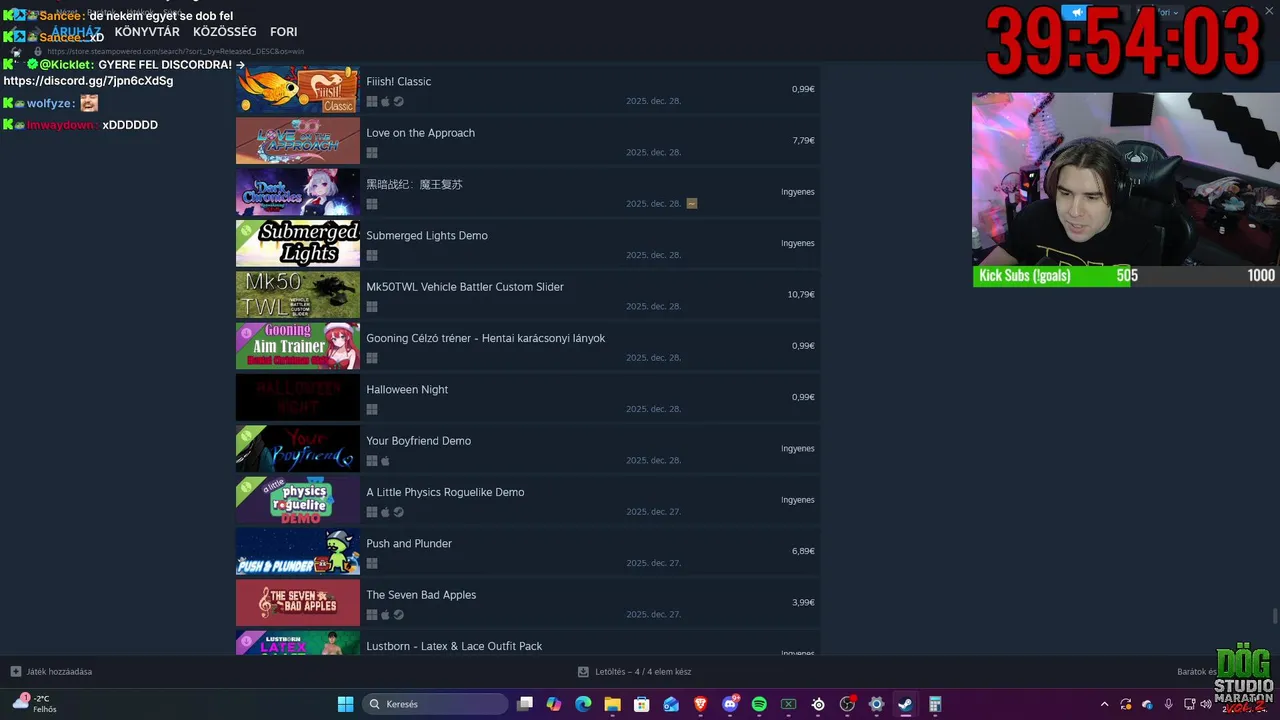
Task: Click the small tan badge icon beside 黑暗战纪's date
Action: (x=692, y=203)
